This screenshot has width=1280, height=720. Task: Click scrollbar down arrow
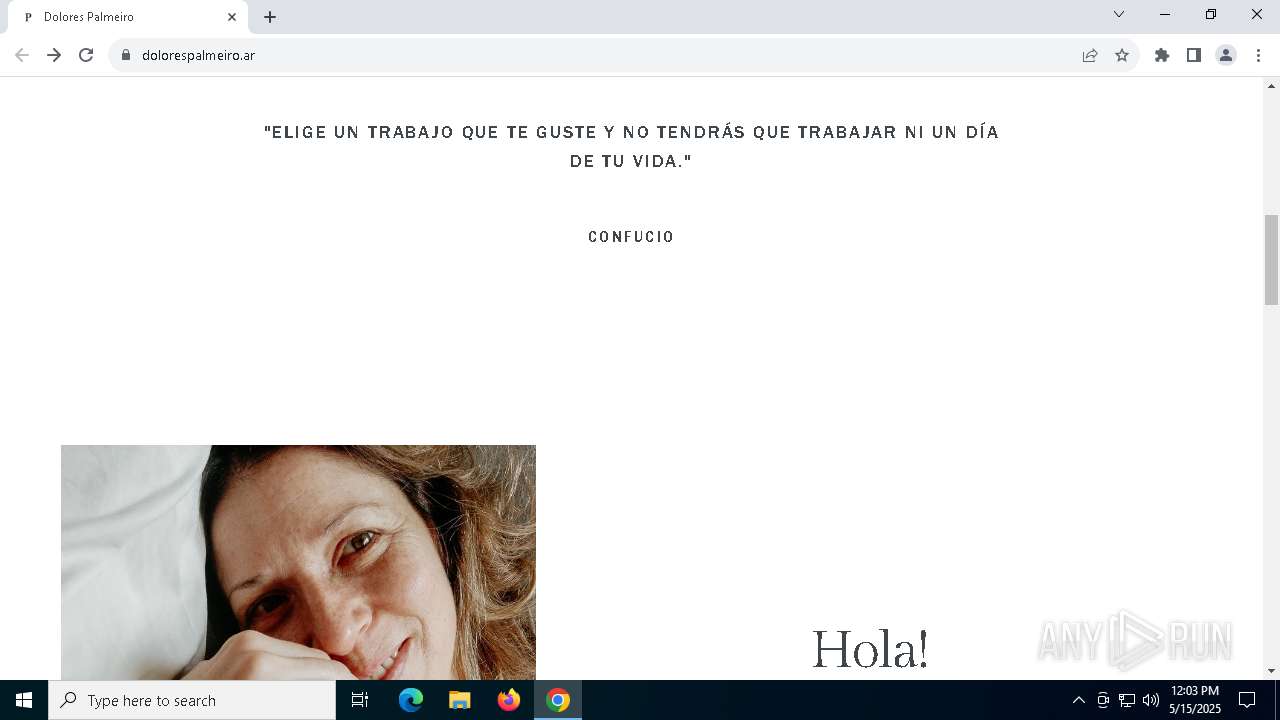click(1272, 671)
